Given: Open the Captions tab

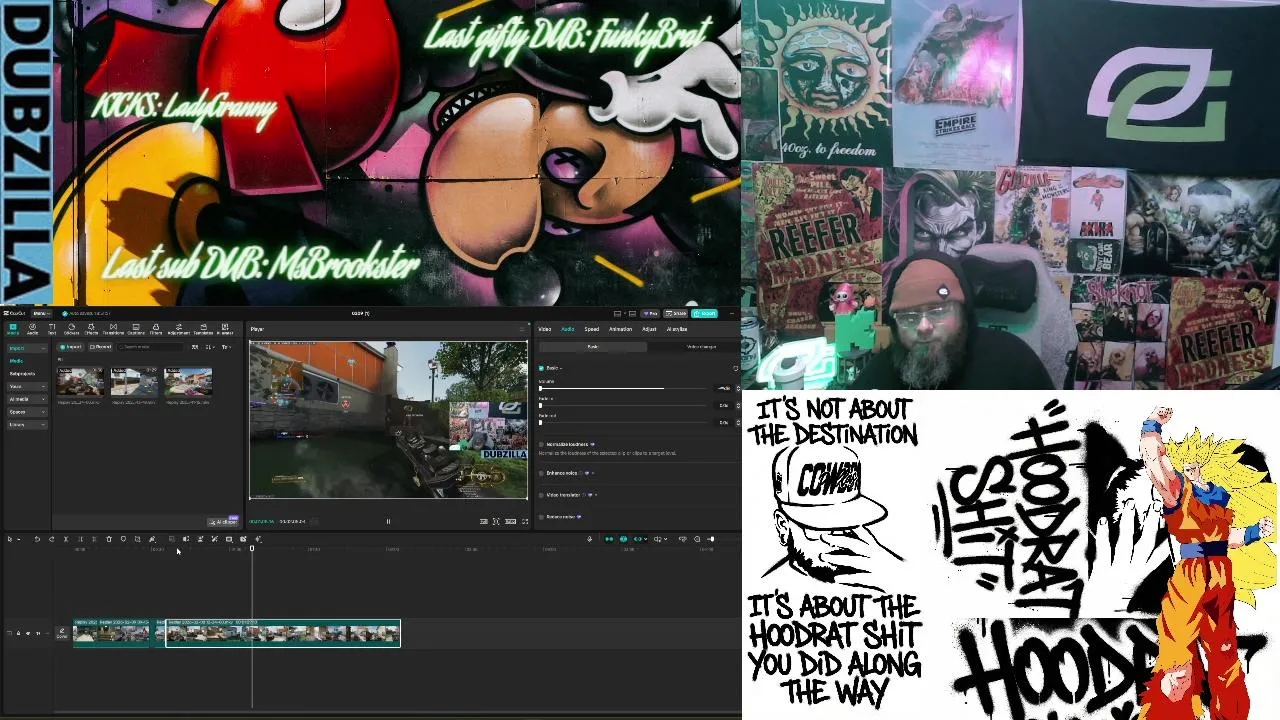Looking at the screenshot, I should tap(136, 330).
